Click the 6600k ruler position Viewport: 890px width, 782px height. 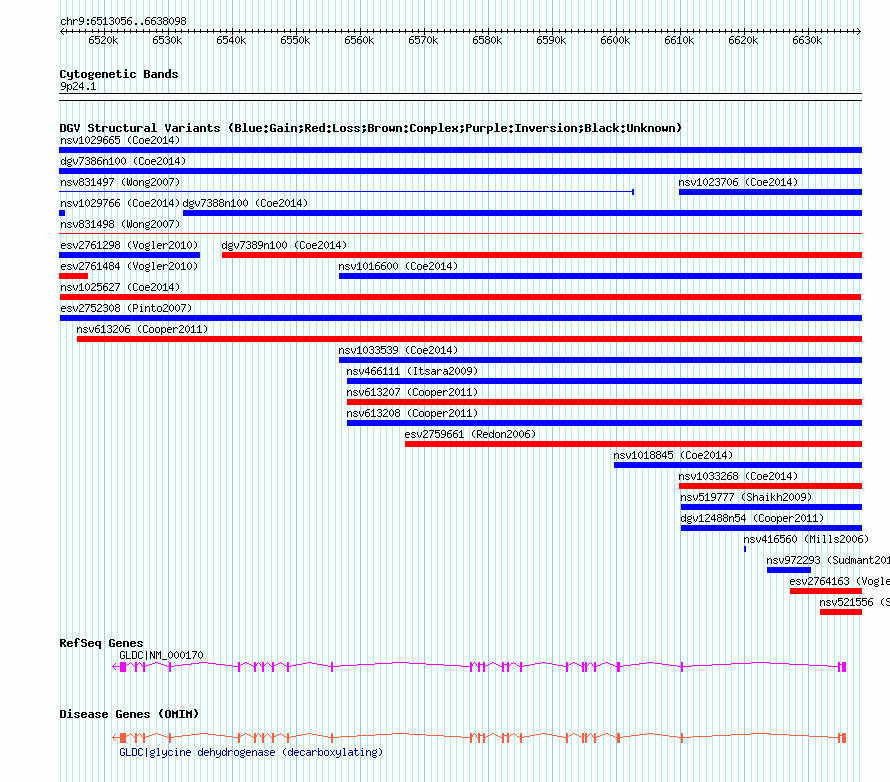(x=615, y=40)
